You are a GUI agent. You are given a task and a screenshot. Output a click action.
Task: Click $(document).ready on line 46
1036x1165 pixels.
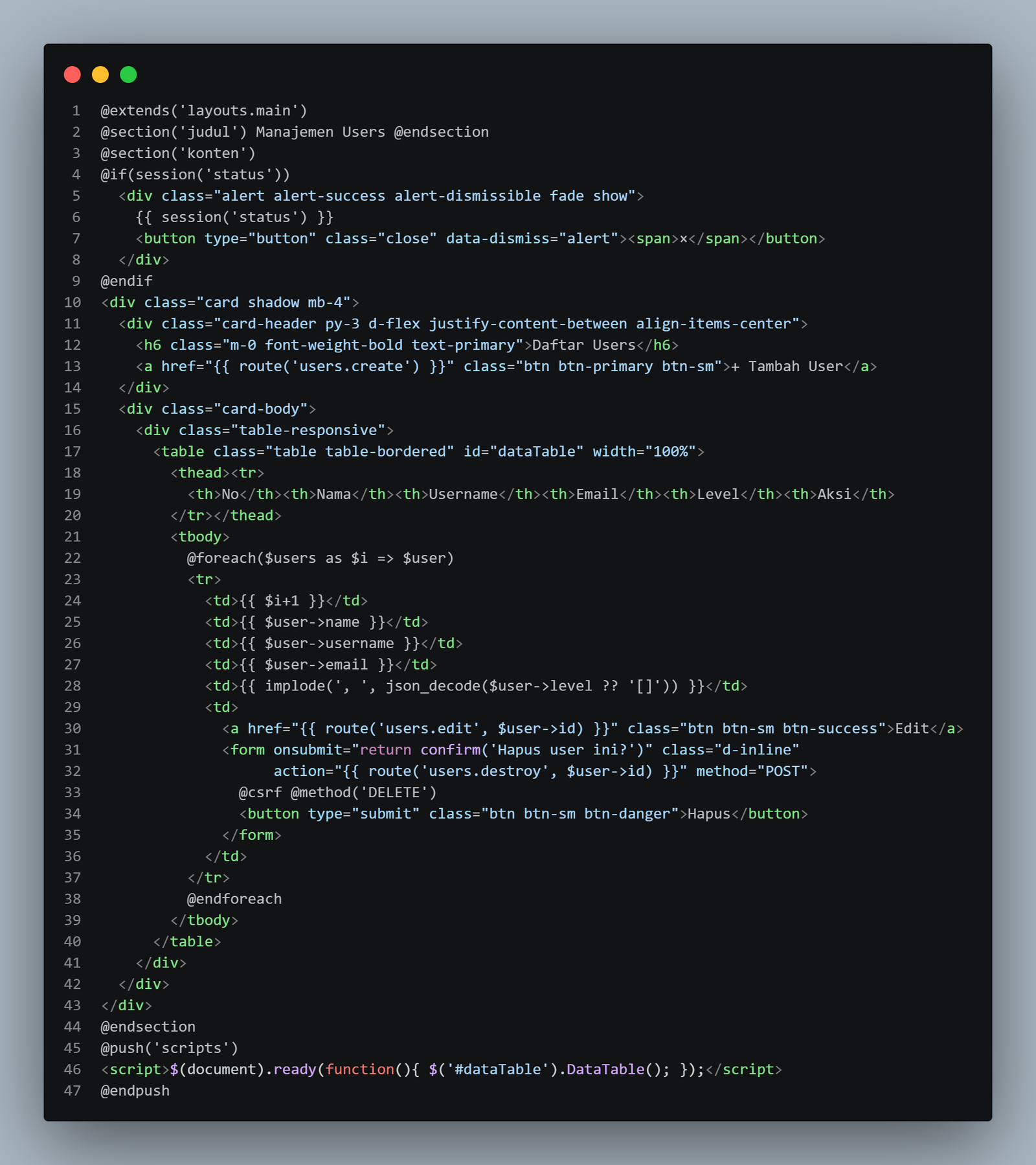(x=243, y=1070)
